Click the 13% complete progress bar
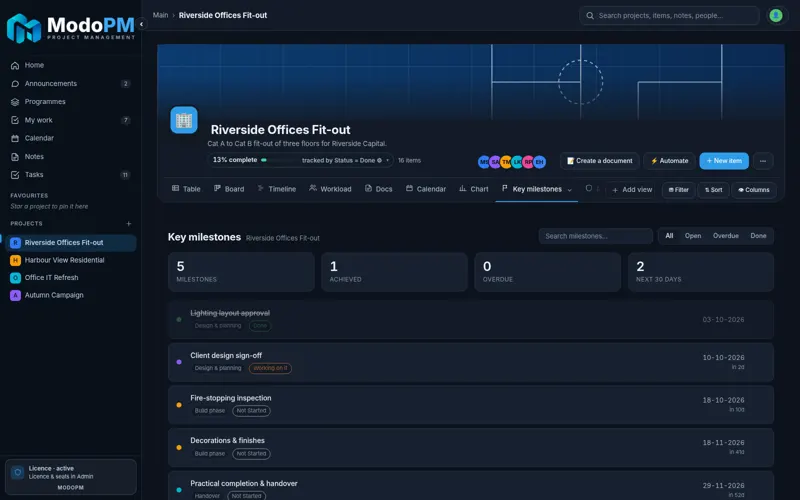This screenshot has height=500, width=800. coord(279,160)
